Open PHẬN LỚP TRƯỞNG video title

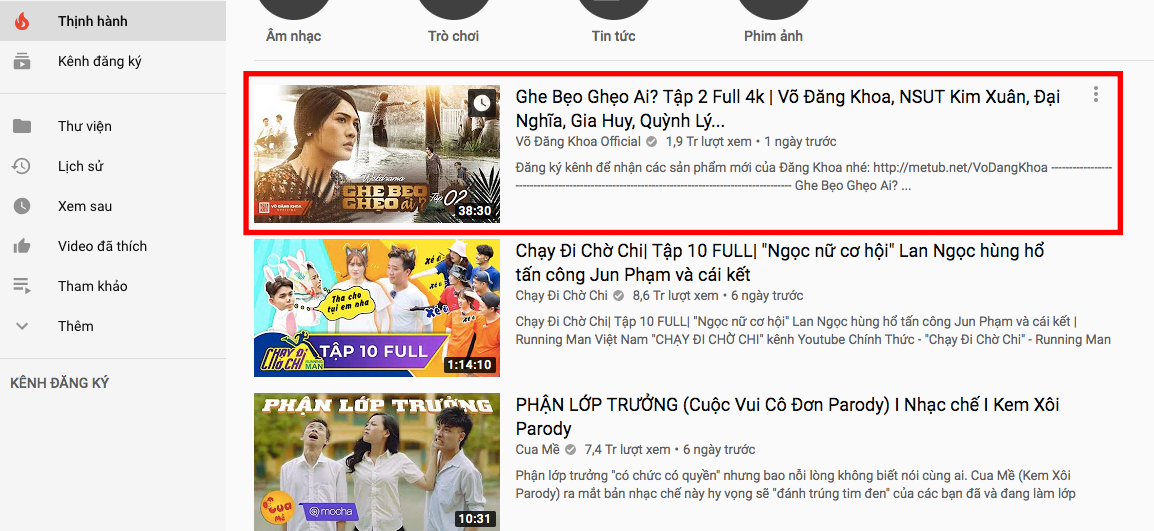pyautogui.click(x=787, y=416)
